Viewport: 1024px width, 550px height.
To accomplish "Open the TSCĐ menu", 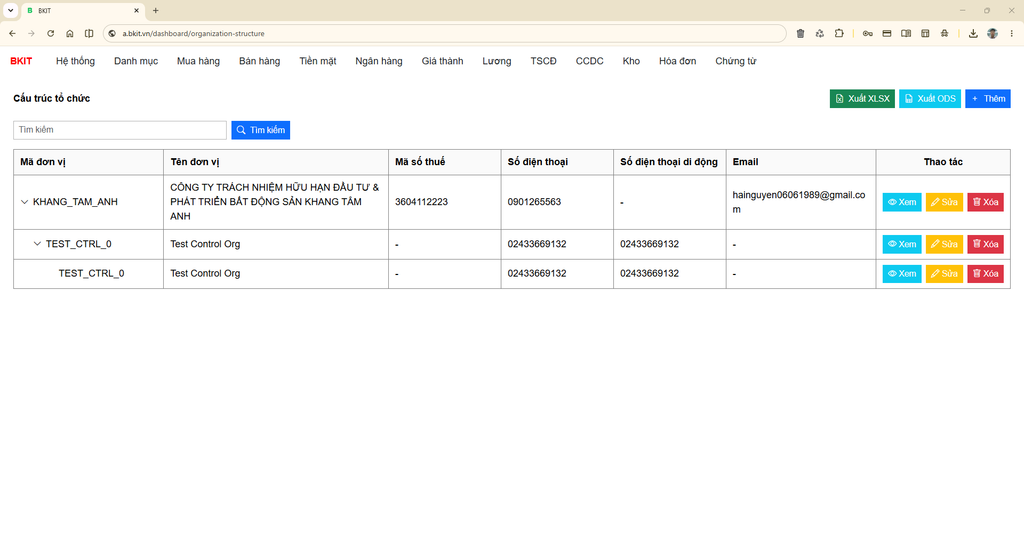I will (x=543, y=61).
